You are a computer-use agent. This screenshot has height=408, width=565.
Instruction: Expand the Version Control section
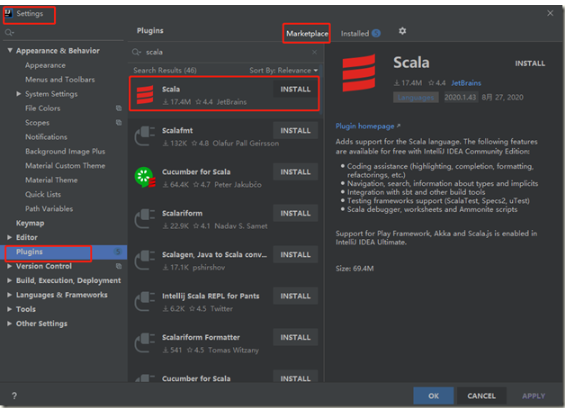(10, 266)
